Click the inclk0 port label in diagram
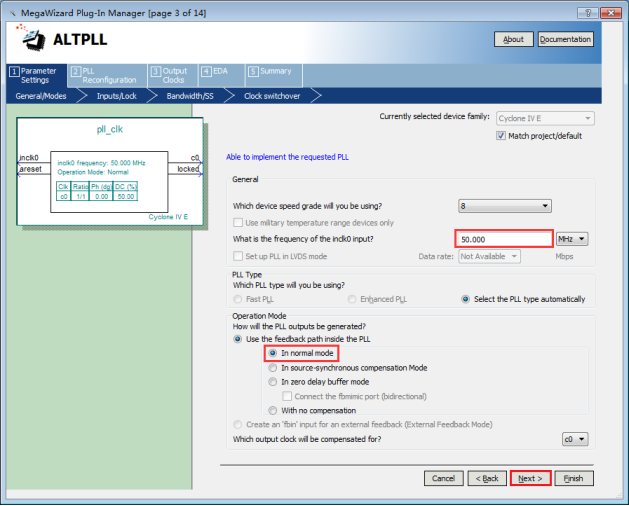 coord(29,158)
